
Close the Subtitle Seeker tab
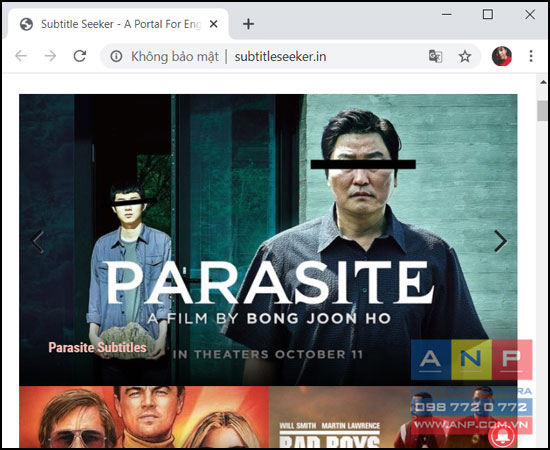coord(213,24)
